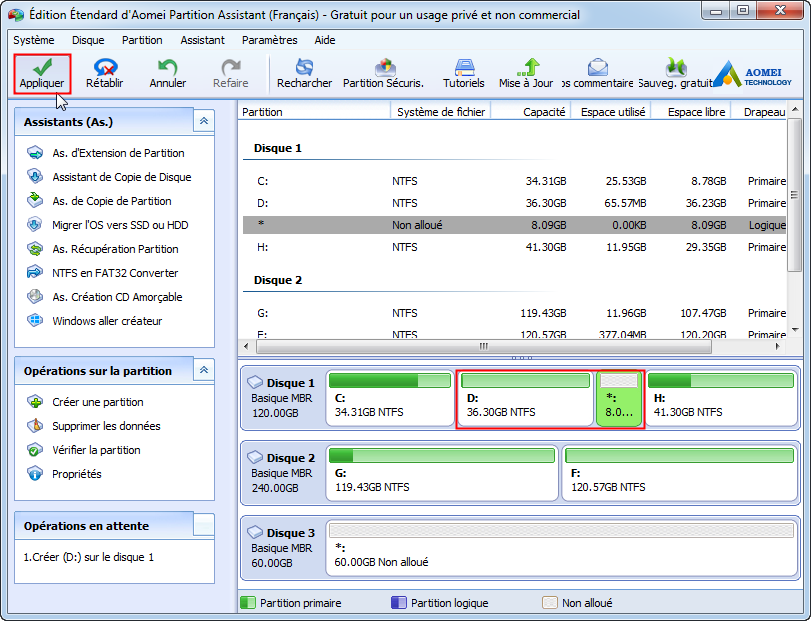Select G: partition row in list

pyautogui.click(x=515, y=313)
